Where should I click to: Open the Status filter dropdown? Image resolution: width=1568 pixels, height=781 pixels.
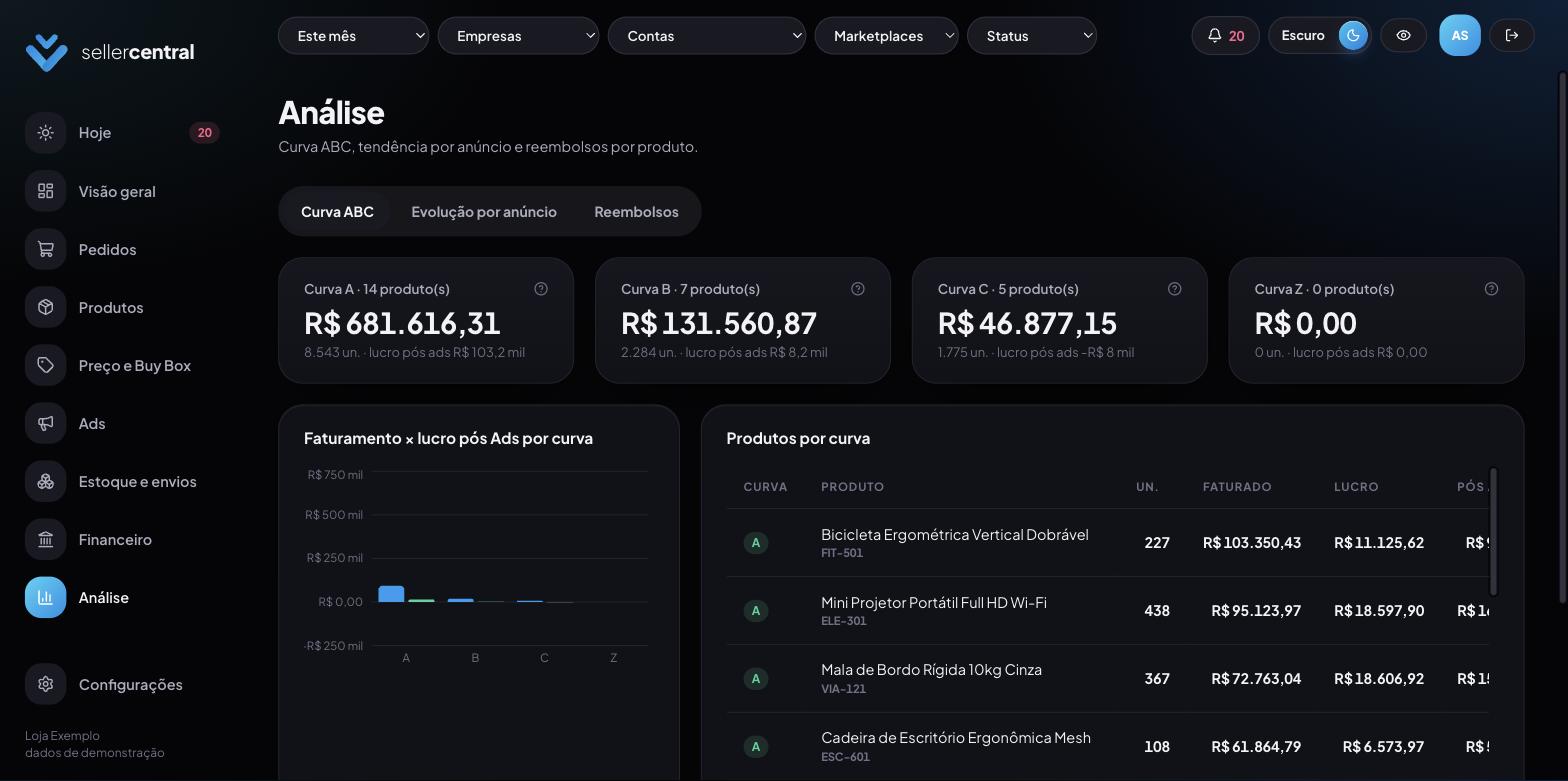[1032, 36]
